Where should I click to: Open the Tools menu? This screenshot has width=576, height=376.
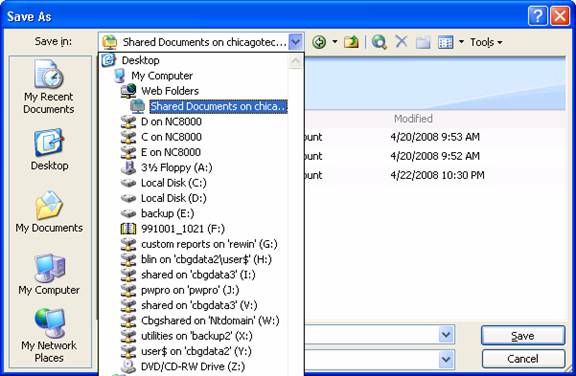tap(486, 43)
